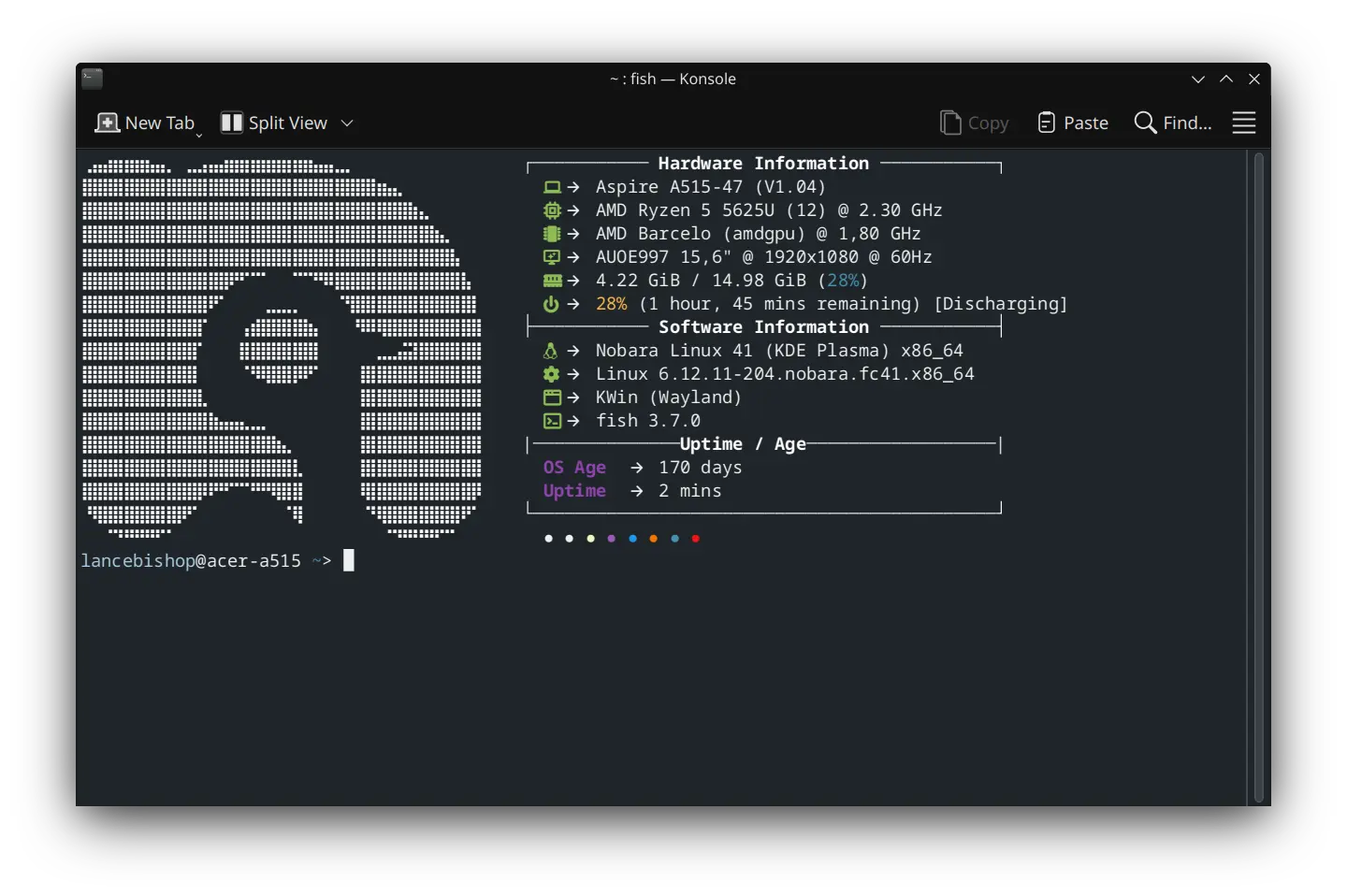This screenshot has width=1347, height=896.
Task: Click the terminal cursor block at prompt
Action: (349, 560)
